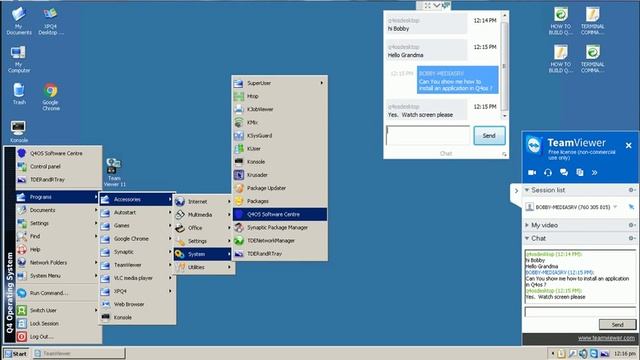Viewport: 640px width, 360px height.
Task: Click the taskbar clock
Action: (624, 353)
